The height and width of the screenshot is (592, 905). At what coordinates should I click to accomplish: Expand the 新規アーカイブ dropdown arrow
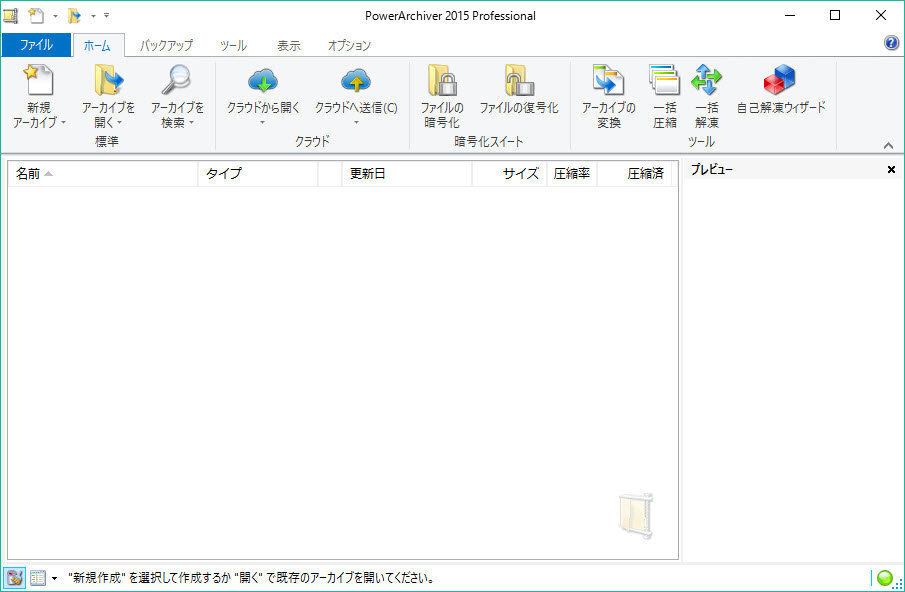(63, 123)
